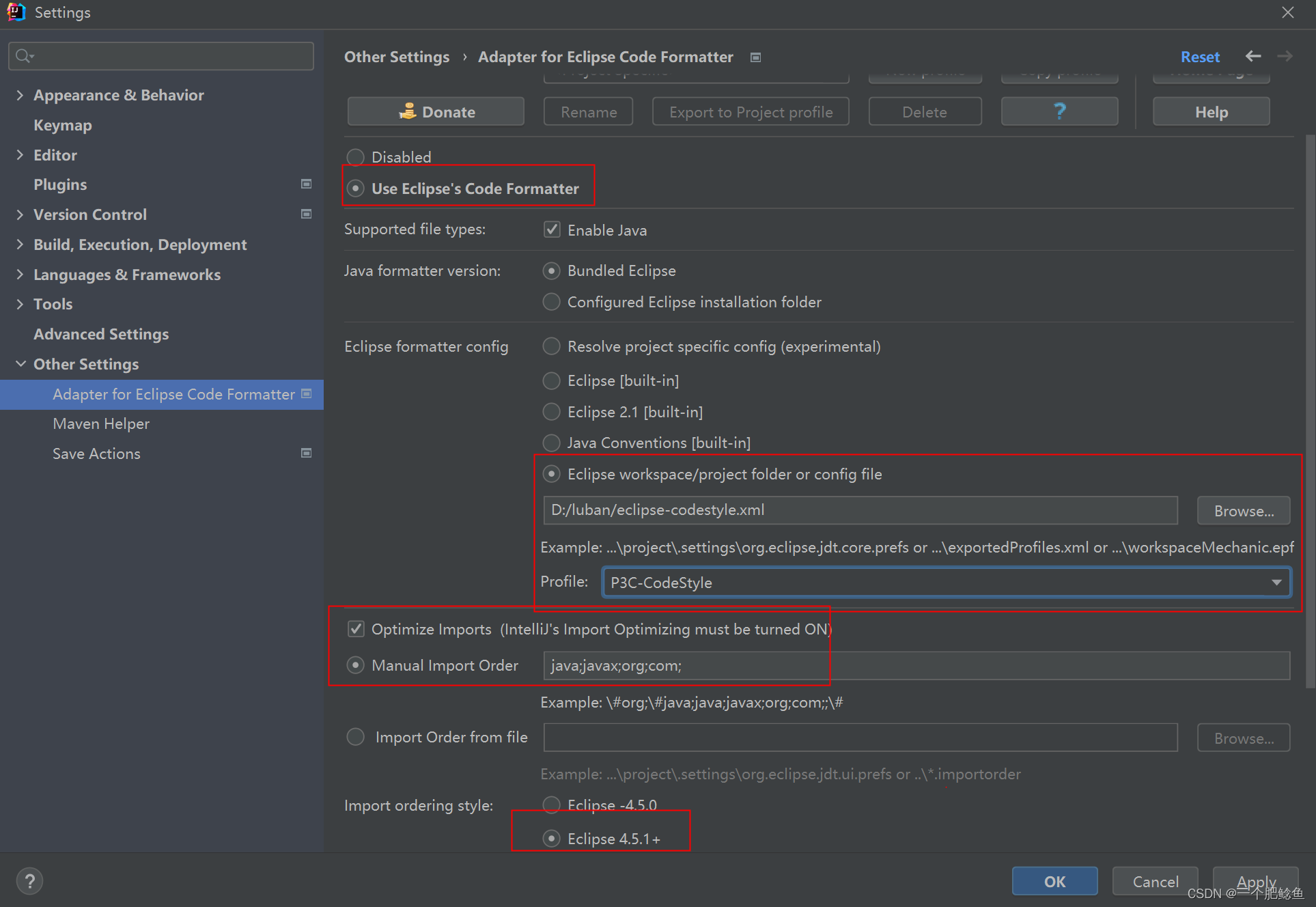This screenshot has height=907, width=1316.
Task: Uncheck the Enable Java checkbox
Action: click(x=552, y=229)
